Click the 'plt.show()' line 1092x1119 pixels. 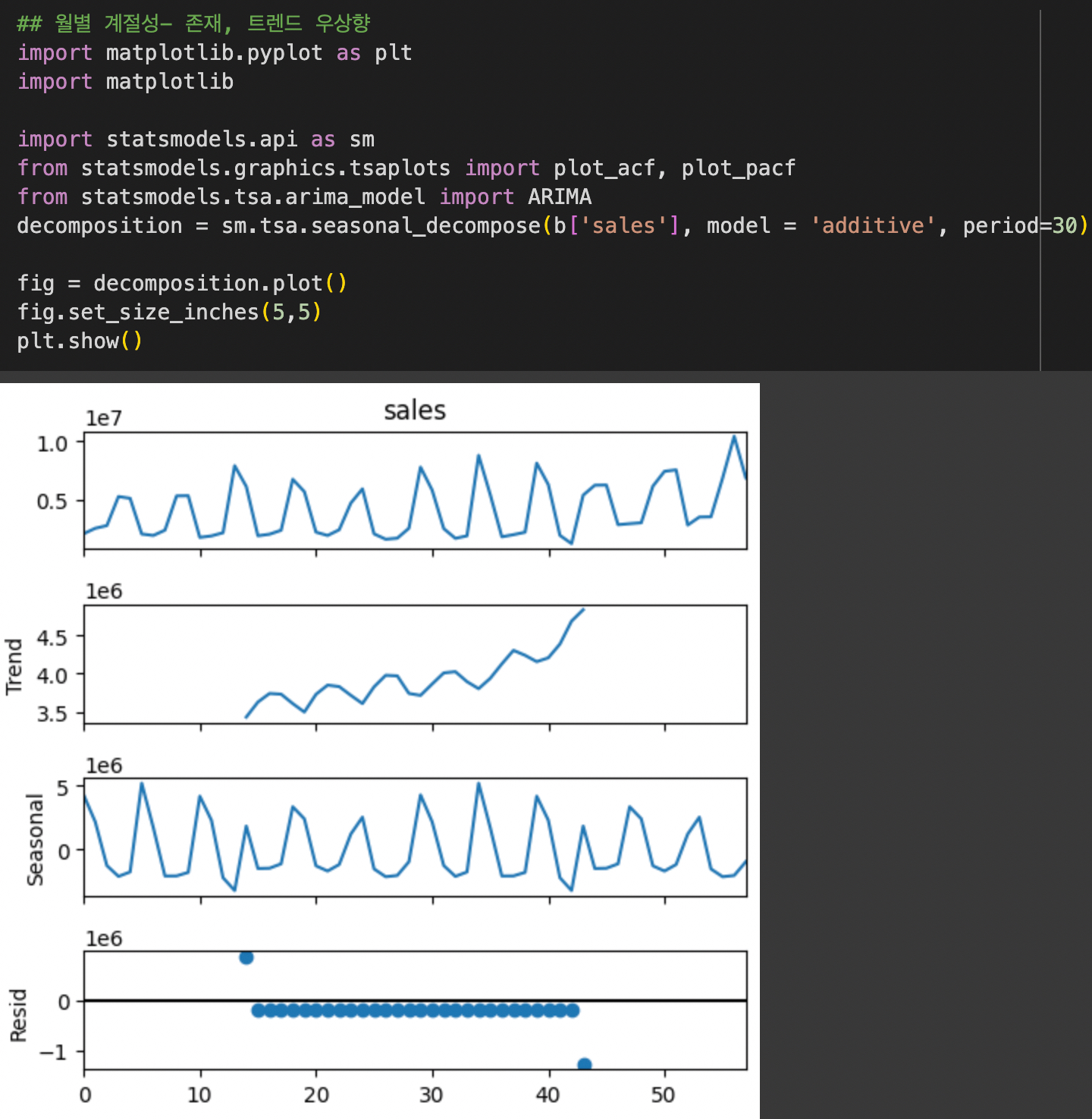(80, 341)
